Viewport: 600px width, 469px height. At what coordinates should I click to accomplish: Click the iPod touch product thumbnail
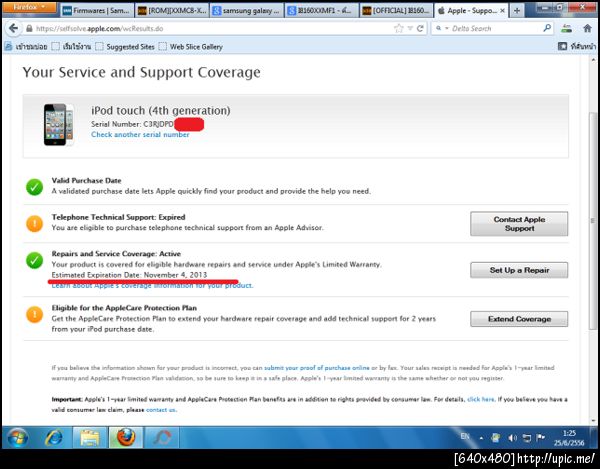pyautogui.click(x=58, y=124)
